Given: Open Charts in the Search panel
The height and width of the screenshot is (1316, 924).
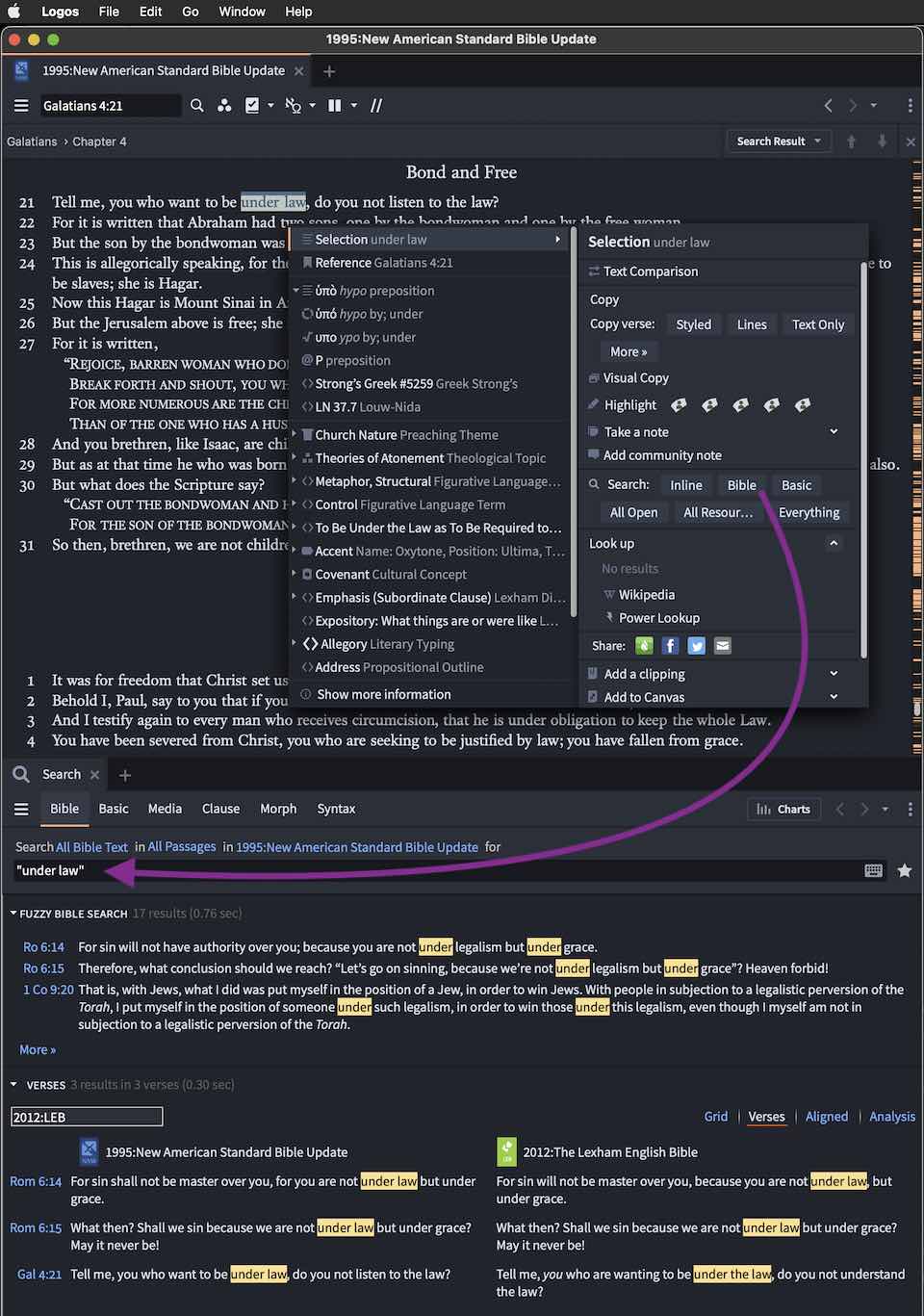Looking at the screenshot, I should click(783, 810).
